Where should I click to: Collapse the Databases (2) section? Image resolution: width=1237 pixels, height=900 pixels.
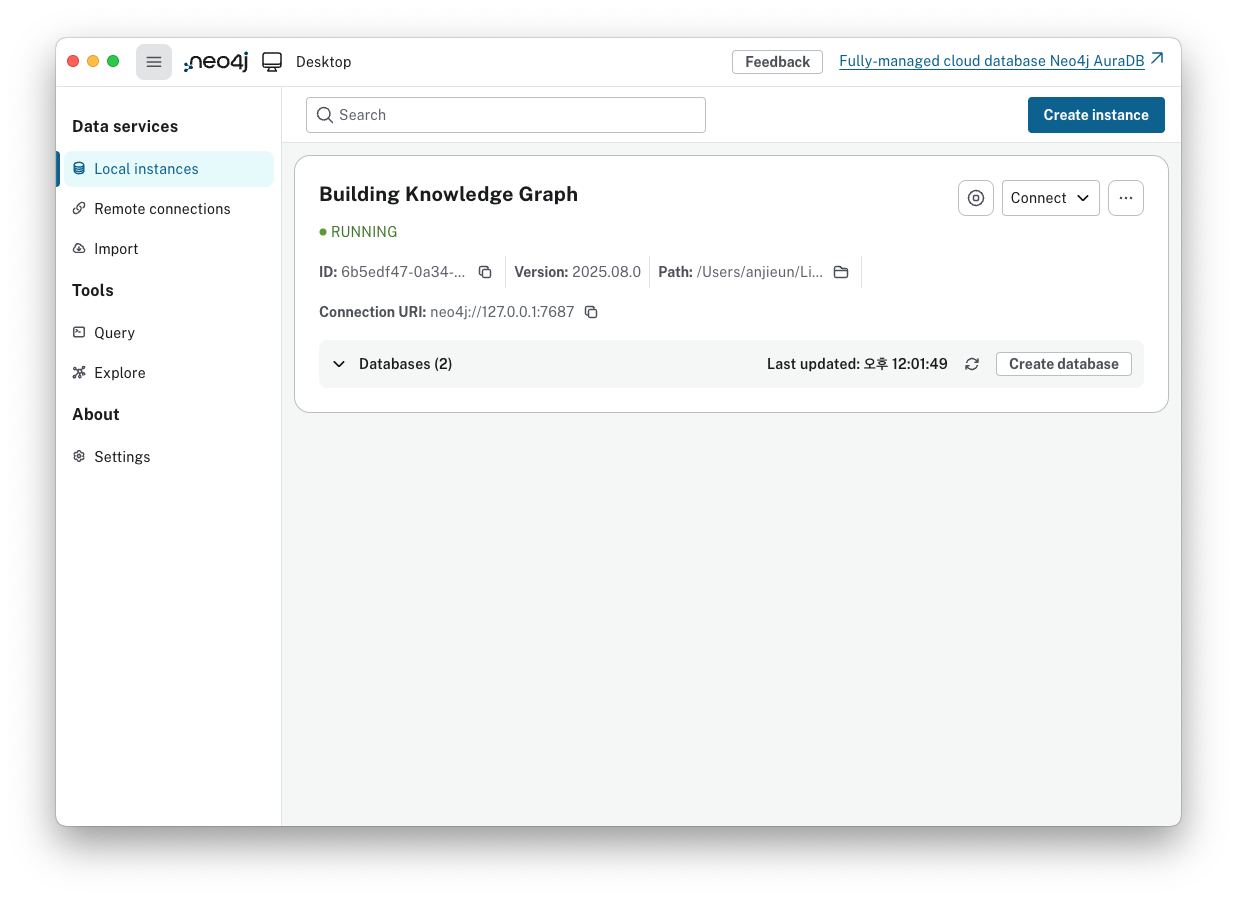point(339,364)
